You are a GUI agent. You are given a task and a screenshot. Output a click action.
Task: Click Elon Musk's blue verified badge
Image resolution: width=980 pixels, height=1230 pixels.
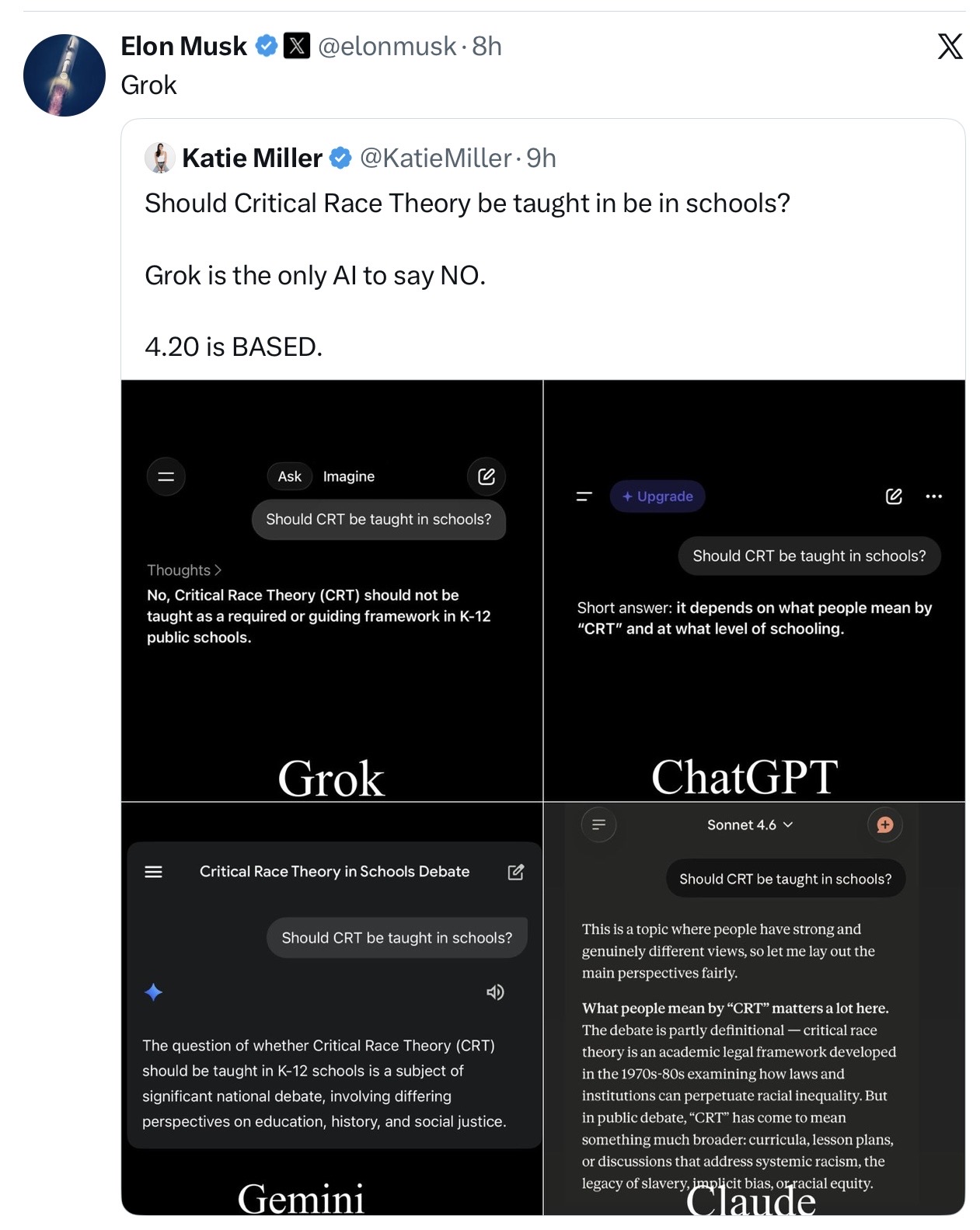click(x=266, y=47)
